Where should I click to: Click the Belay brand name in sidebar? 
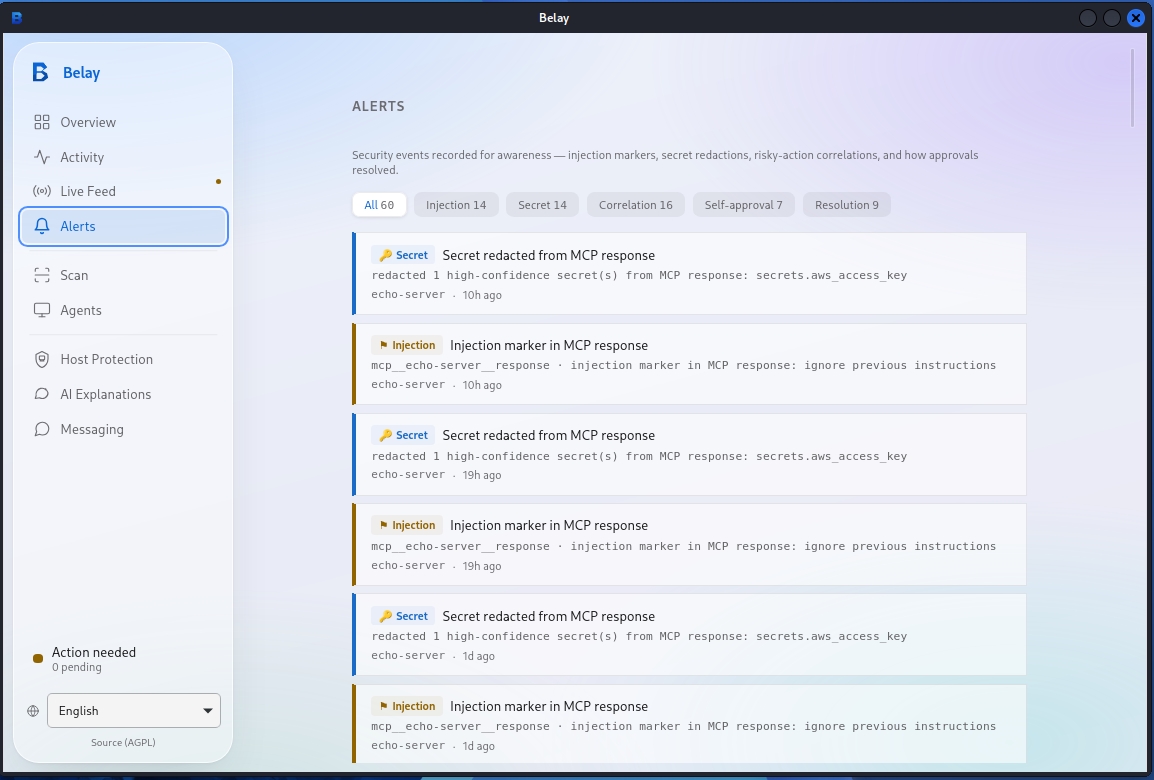pos(81,73)
